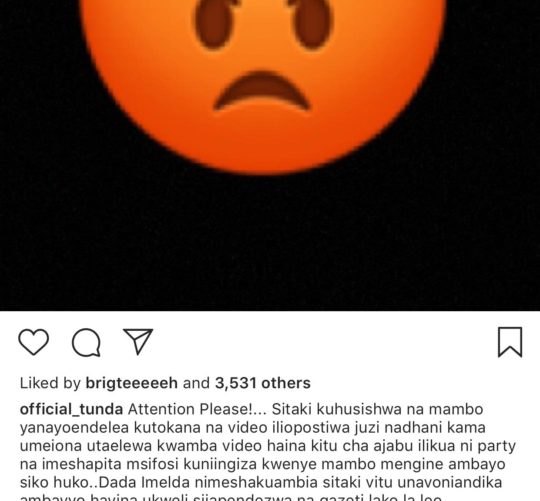The image size is (540, 501).
Task: Open brigteeeeeh's profile from the likes line
Action: [132, 383]
